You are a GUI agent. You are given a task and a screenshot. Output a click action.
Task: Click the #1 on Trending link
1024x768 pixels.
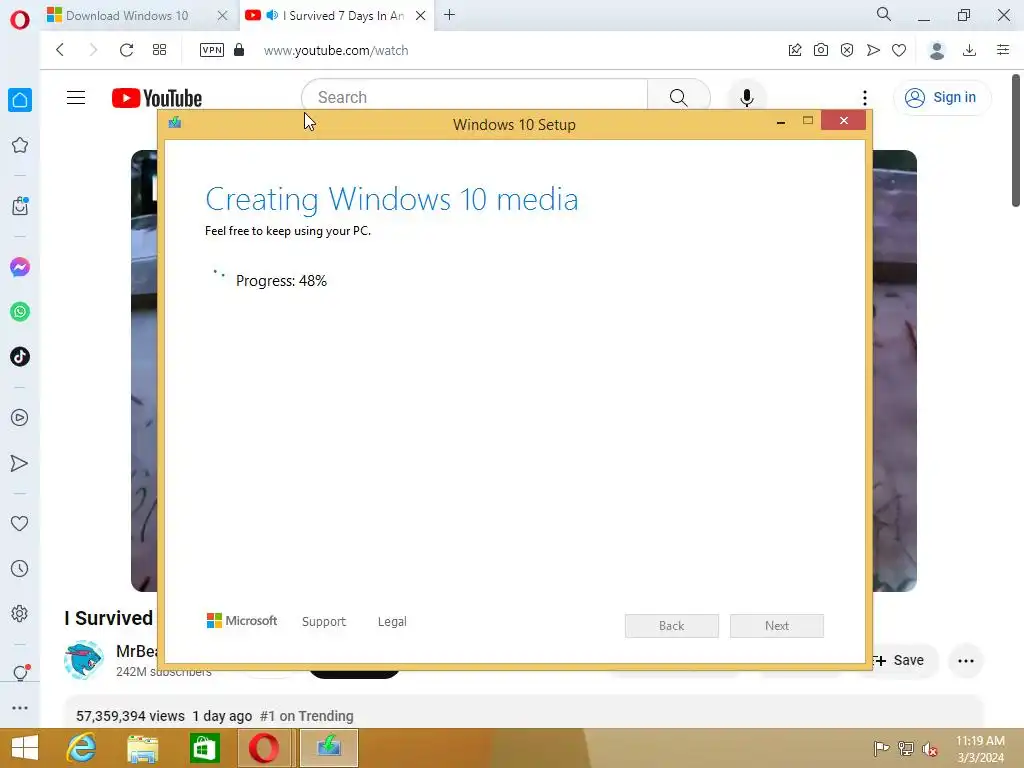(306, 716)
